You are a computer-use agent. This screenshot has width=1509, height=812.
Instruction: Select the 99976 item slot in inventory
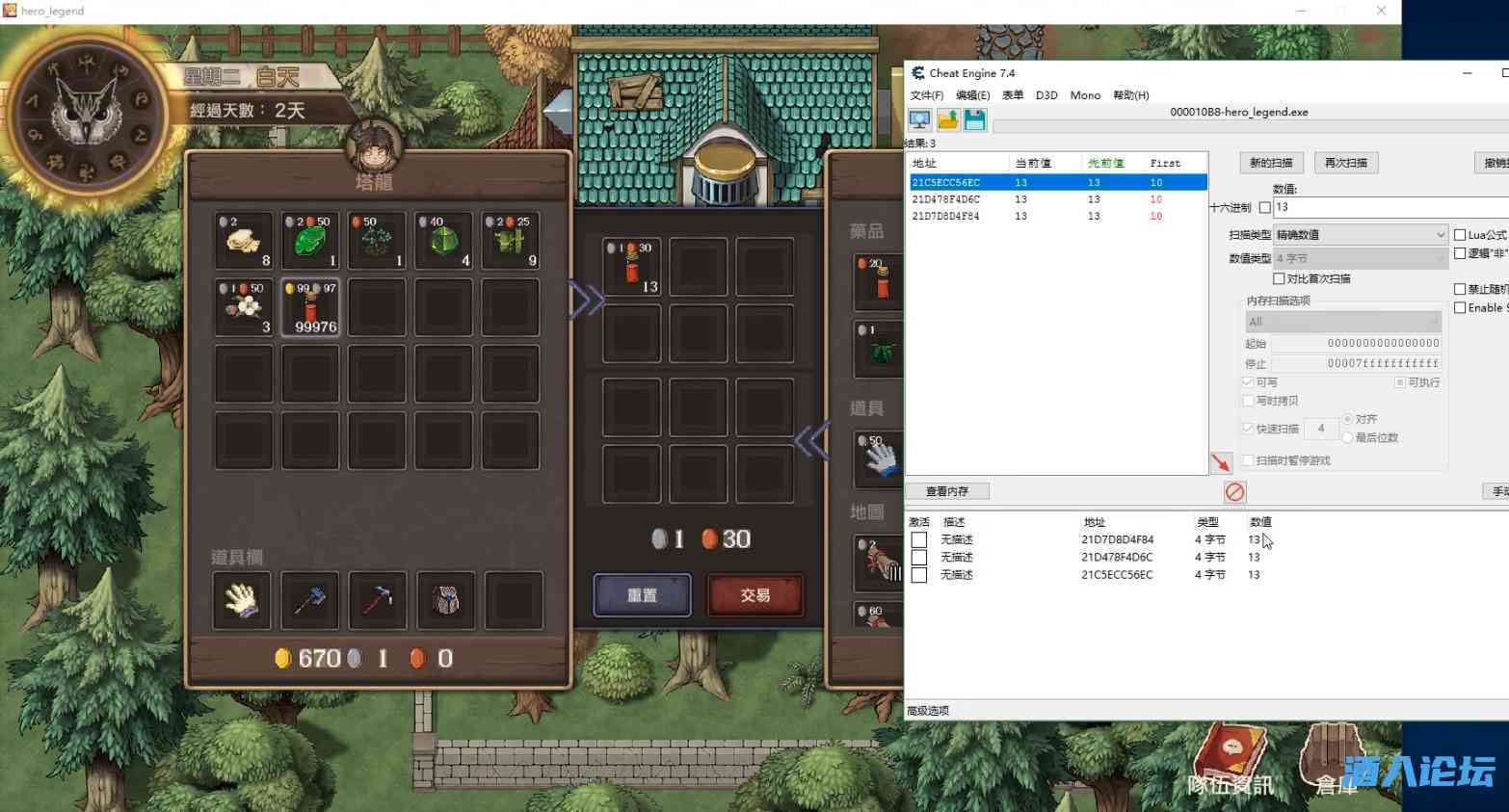coord(310,307)
